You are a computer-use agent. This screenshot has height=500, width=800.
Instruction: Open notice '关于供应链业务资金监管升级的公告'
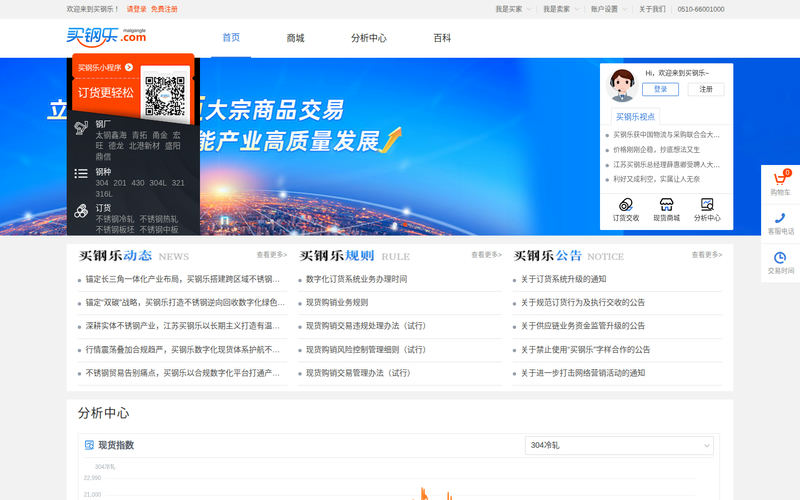tap(583, 326)
